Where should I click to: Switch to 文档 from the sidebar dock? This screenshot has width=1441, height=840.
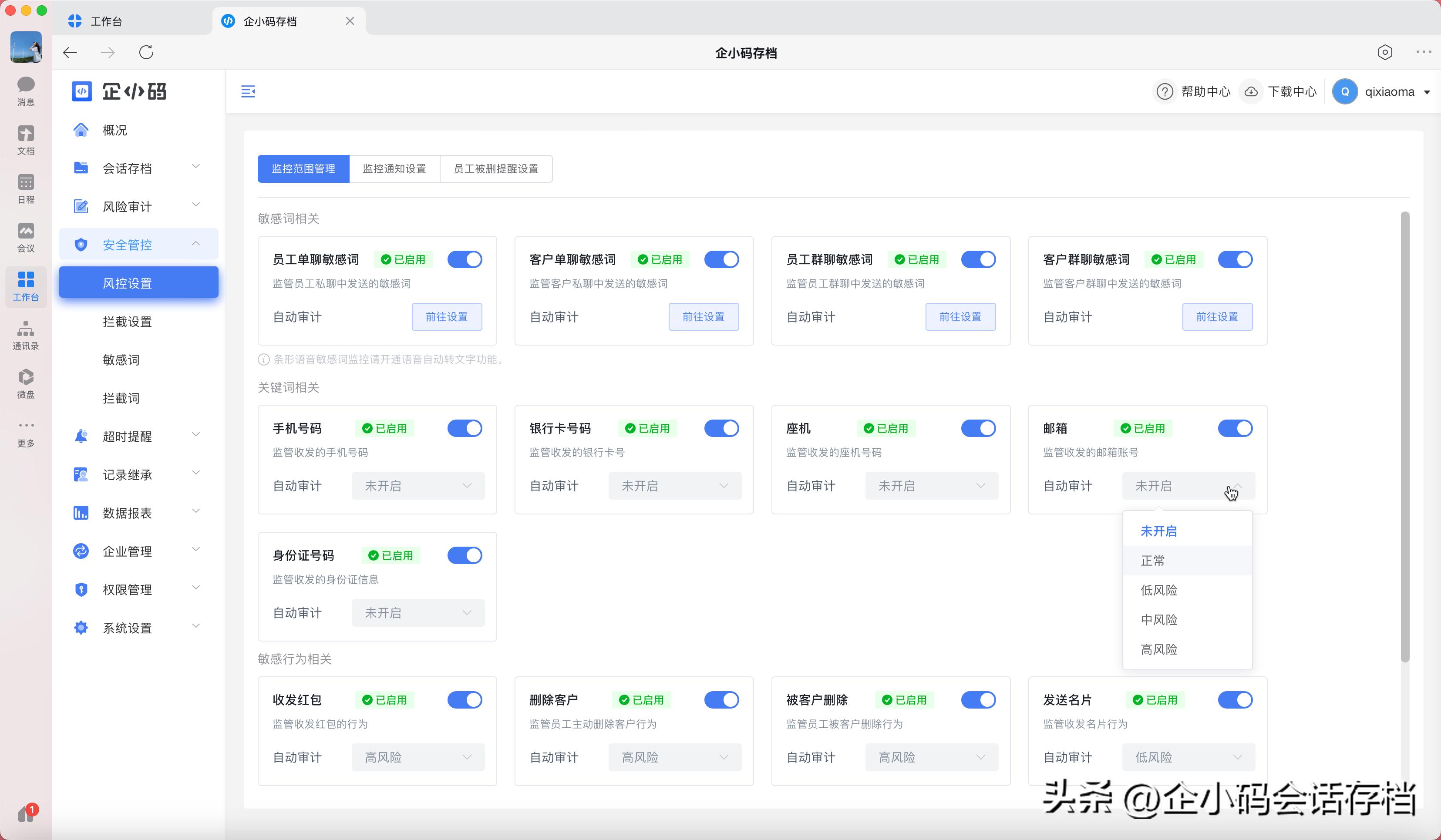click(x=25, y=137)
